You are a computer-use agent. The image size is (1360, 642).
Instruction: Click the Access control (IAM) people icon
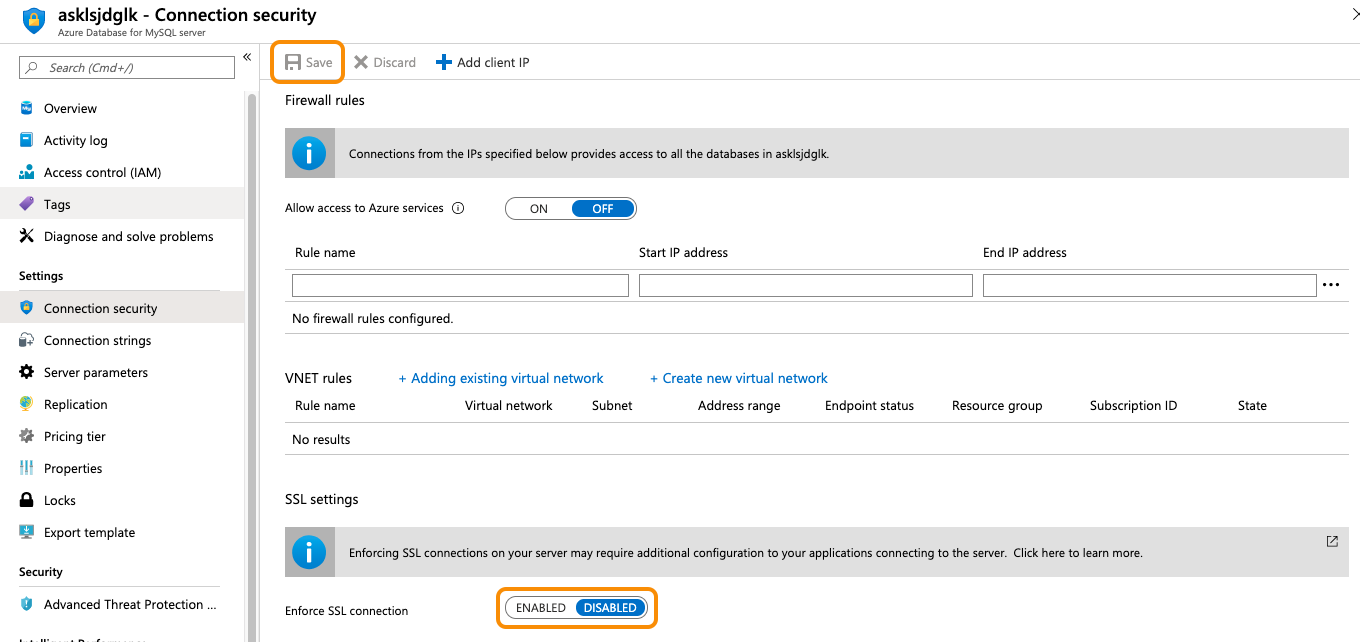(27, 172)
